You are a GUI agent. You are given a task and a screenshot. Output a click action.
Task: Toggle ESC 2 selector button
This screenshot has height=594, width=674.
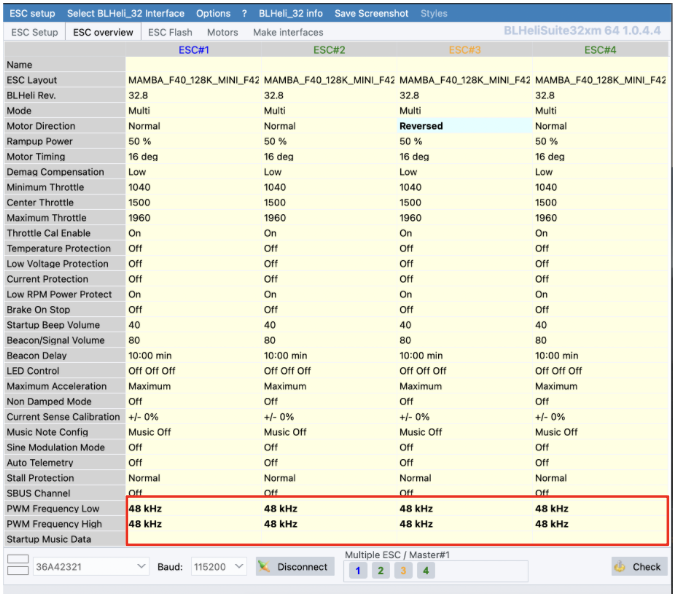[x=380, y=570]
